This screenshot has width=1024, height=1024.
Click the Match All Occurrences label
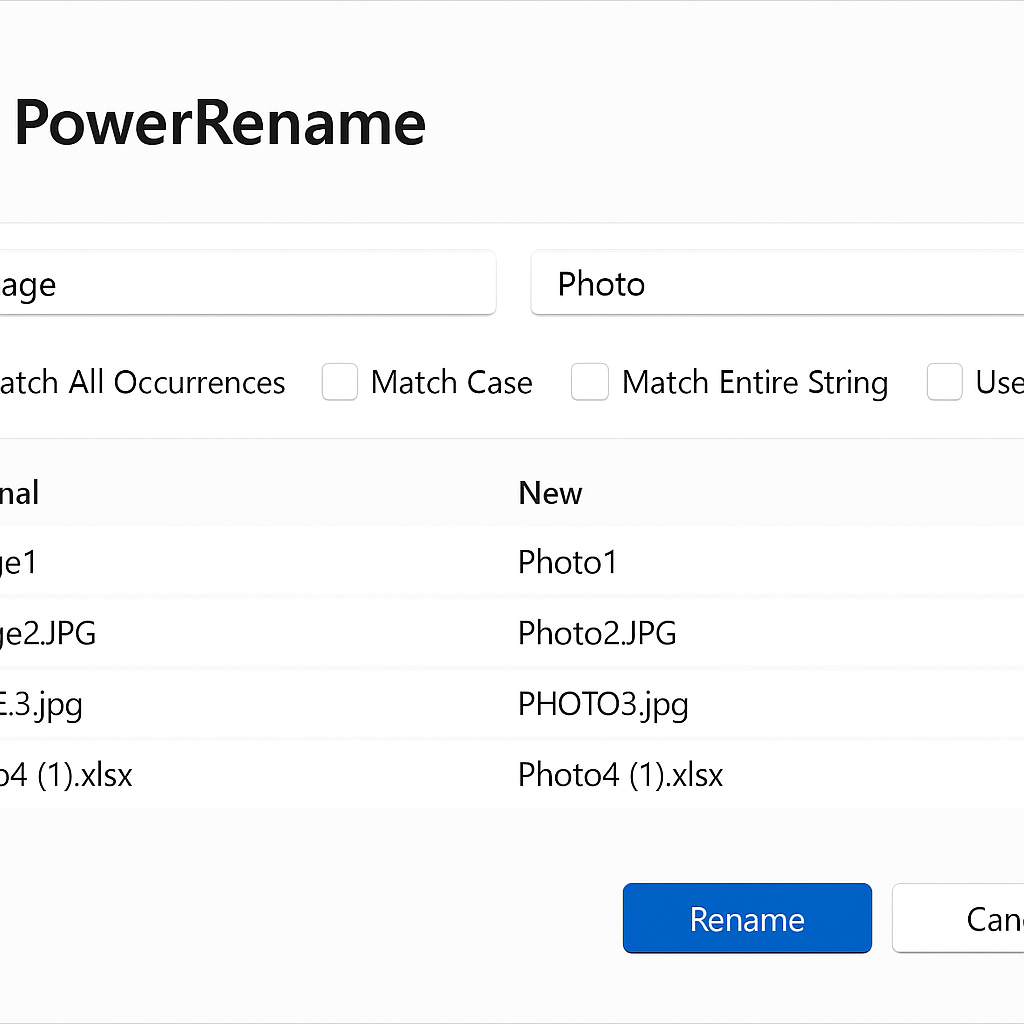click(x=142, y=382)
